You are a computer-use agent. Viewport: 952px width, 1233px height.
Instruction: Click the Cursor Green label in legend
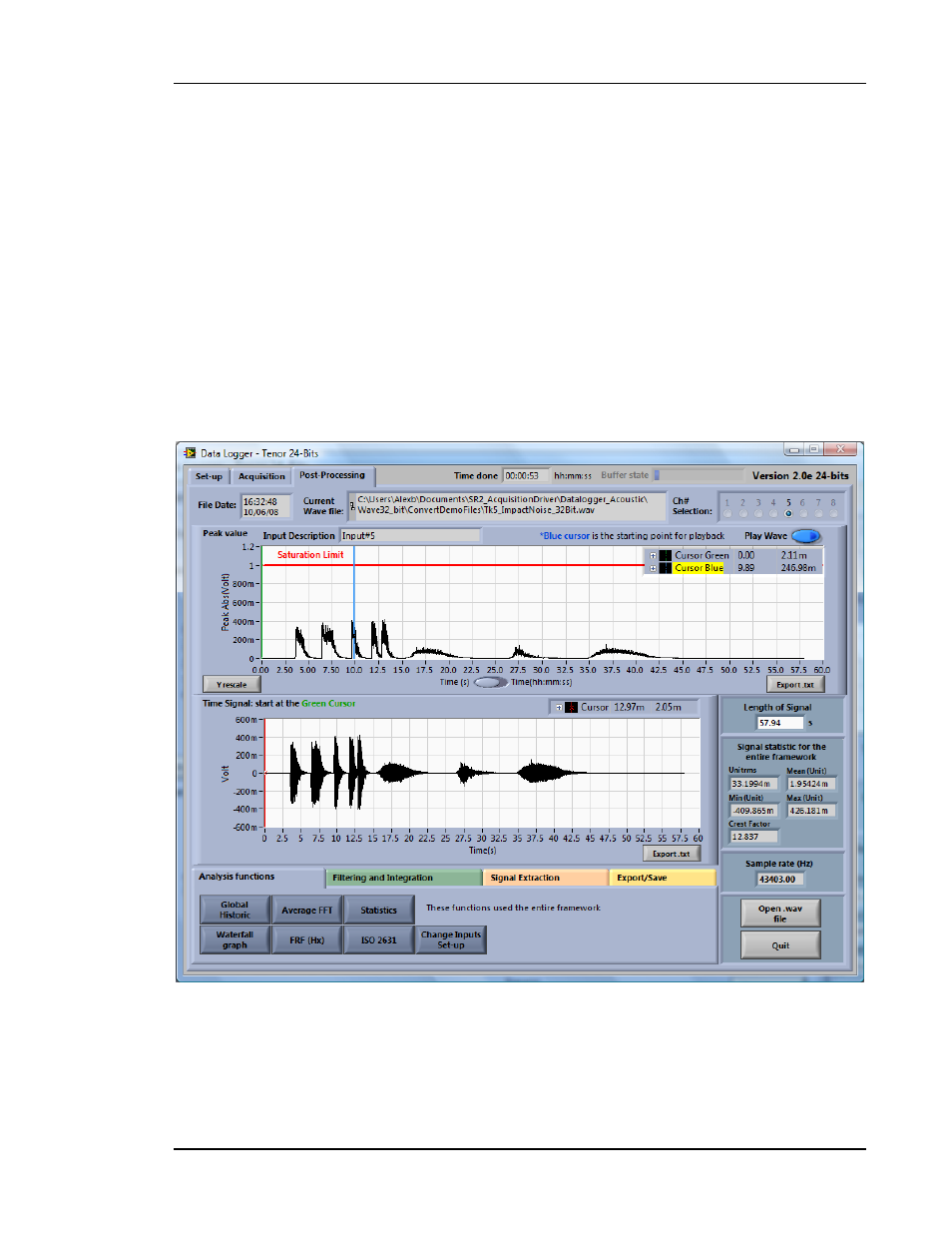click(x=702, y=555)
